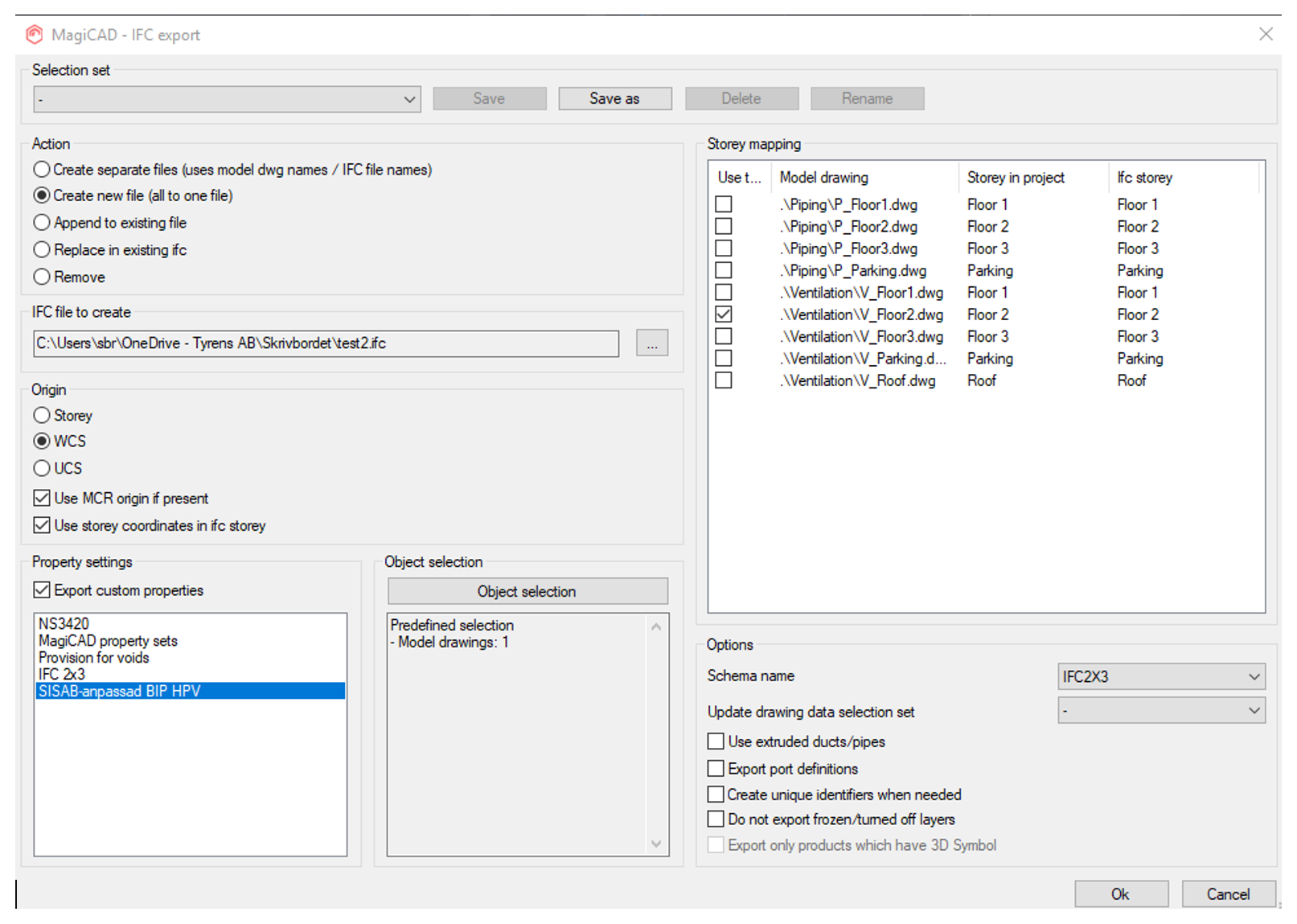This screenshot has width=1297, height=924.
Task: Click scroll down arrow in predefined selection box
Action: pyautogui.click(x=656, y=844)
